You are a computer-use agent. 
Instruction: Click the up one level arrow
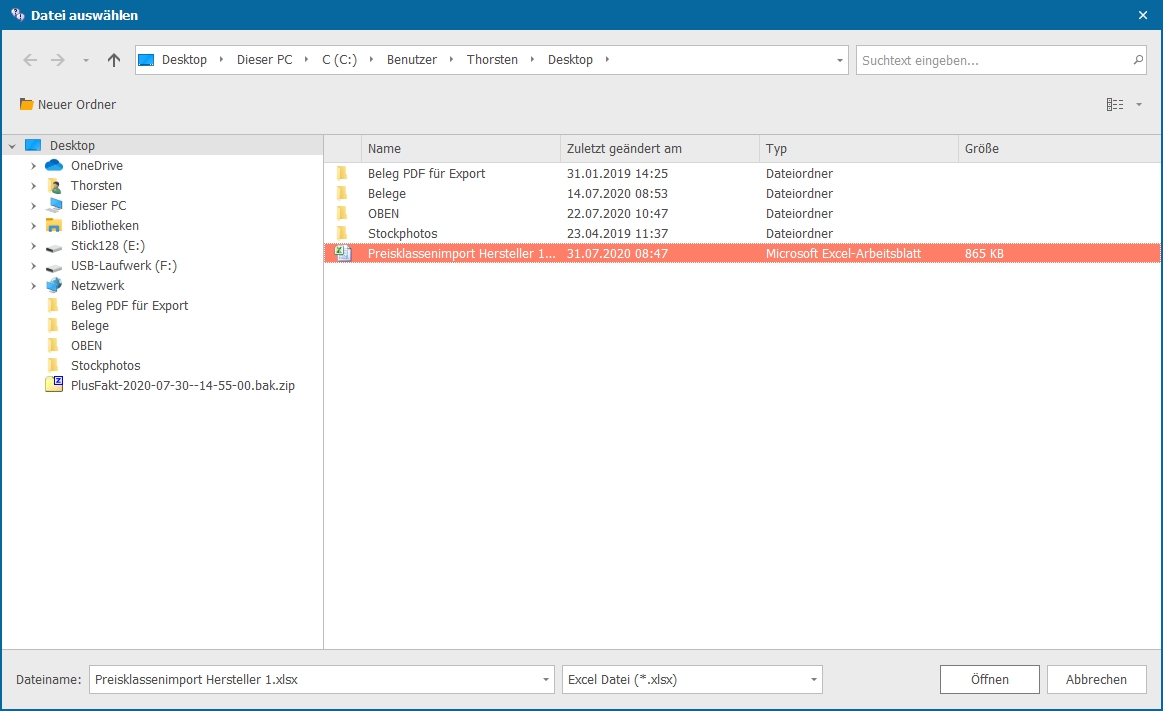pyautogui.click(x=114, y=60)
